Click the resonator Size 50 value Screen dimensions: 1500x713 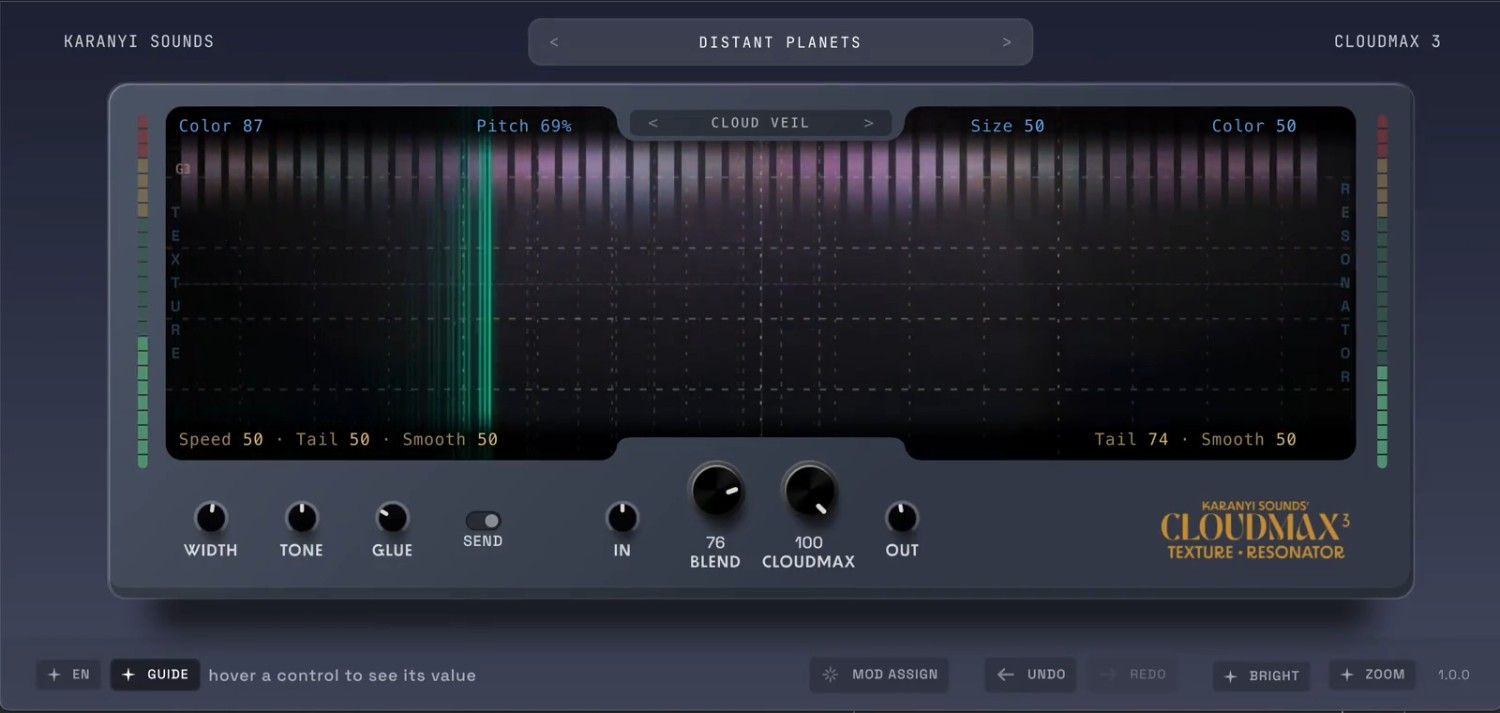click(1007, 126)
